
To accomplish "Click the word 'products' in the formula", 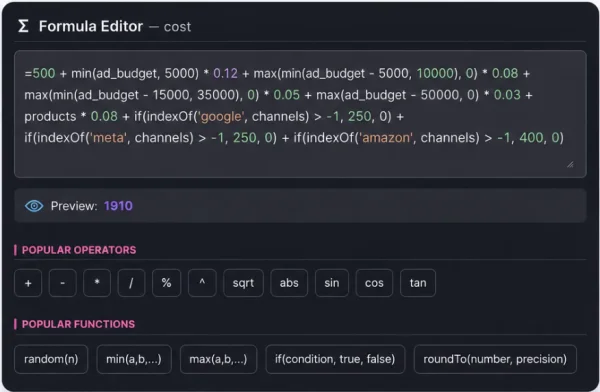I will pyautogui.click(x=51, y=116).
